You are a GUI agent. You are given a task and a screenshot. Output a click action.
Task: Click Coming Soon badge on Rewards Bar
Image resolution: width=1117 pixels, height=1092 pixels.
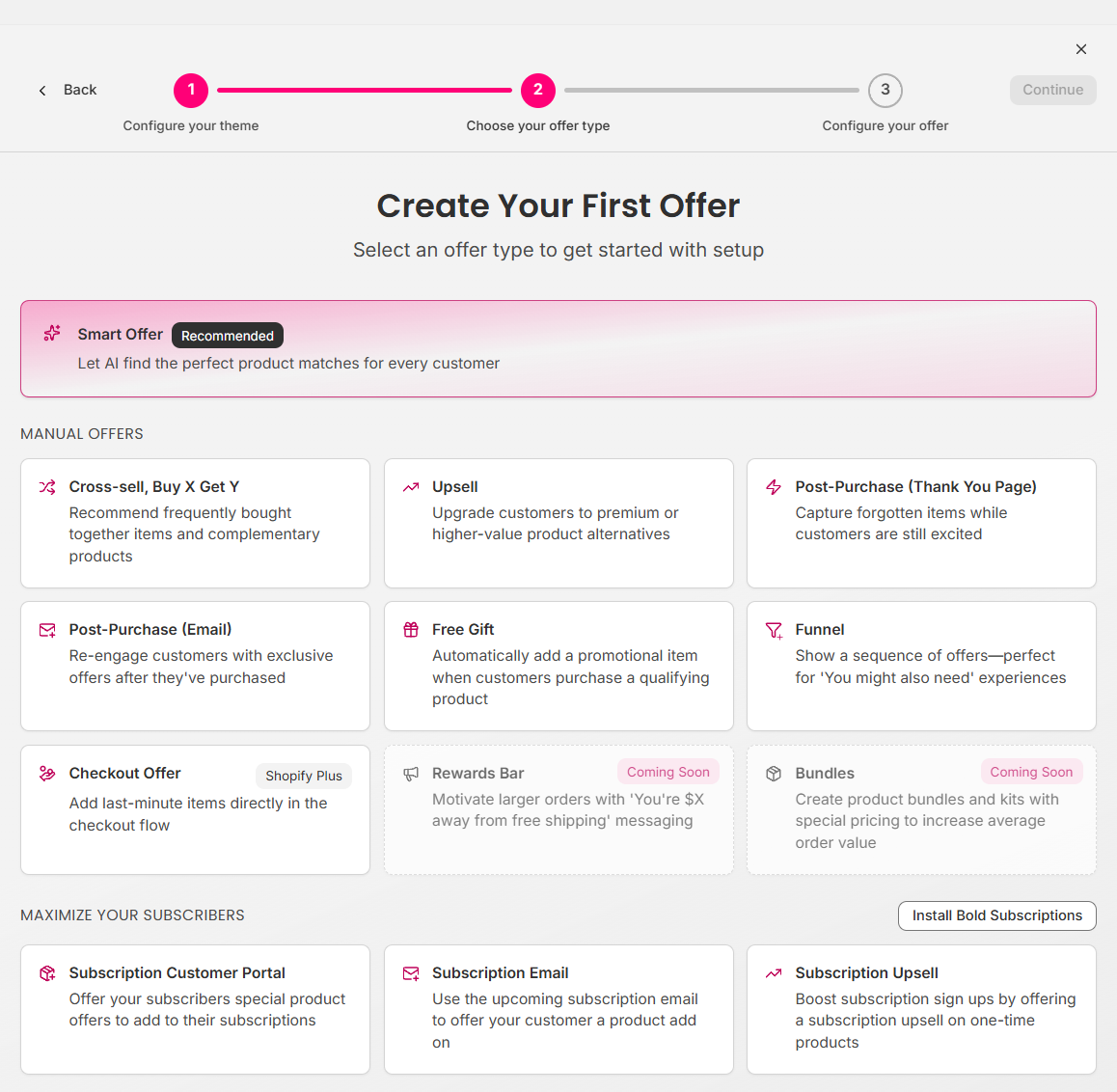pos(668,772)
